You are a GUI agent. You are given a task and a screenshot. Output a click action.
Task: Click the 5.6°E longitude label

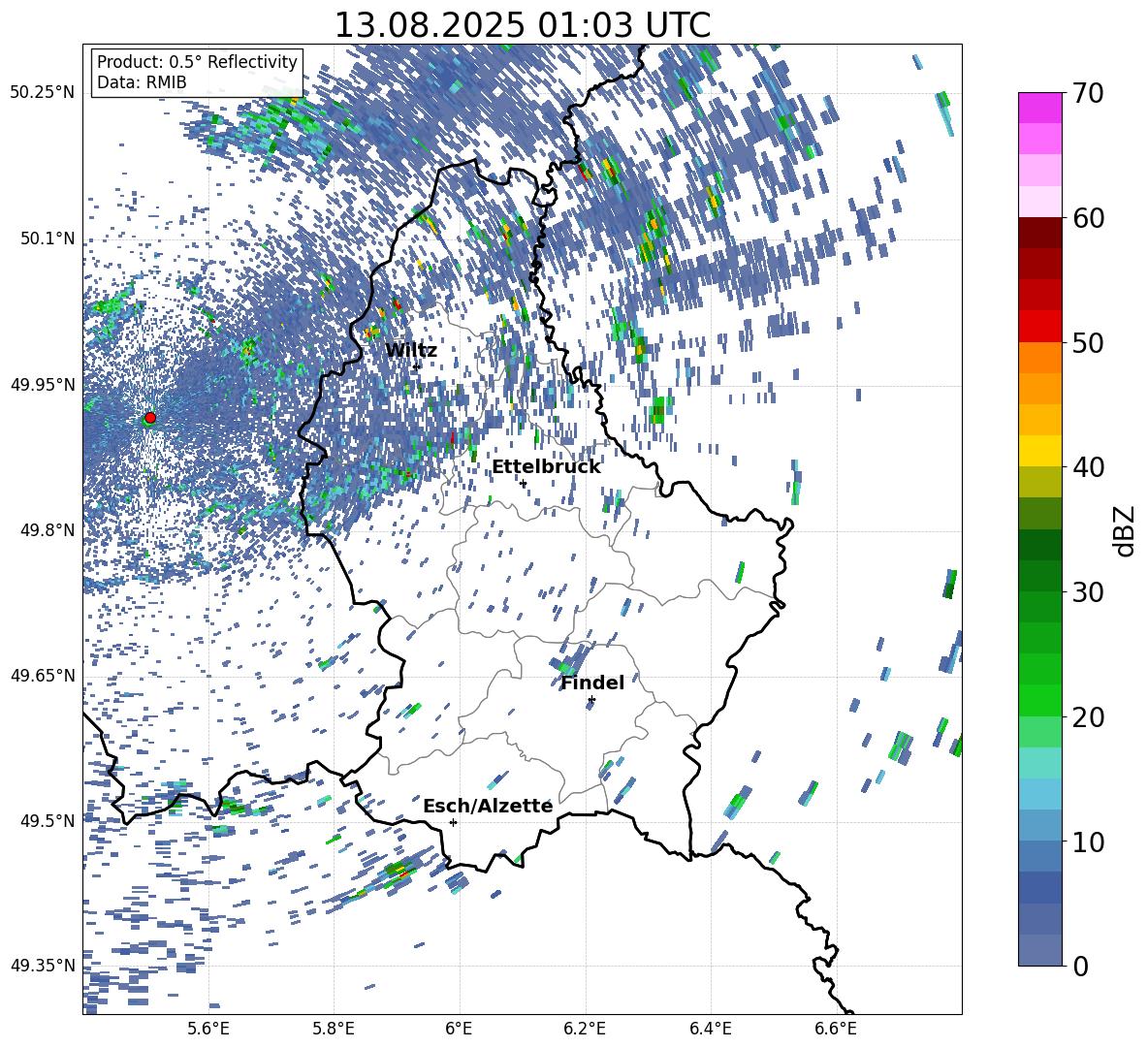coord(208,1029)
